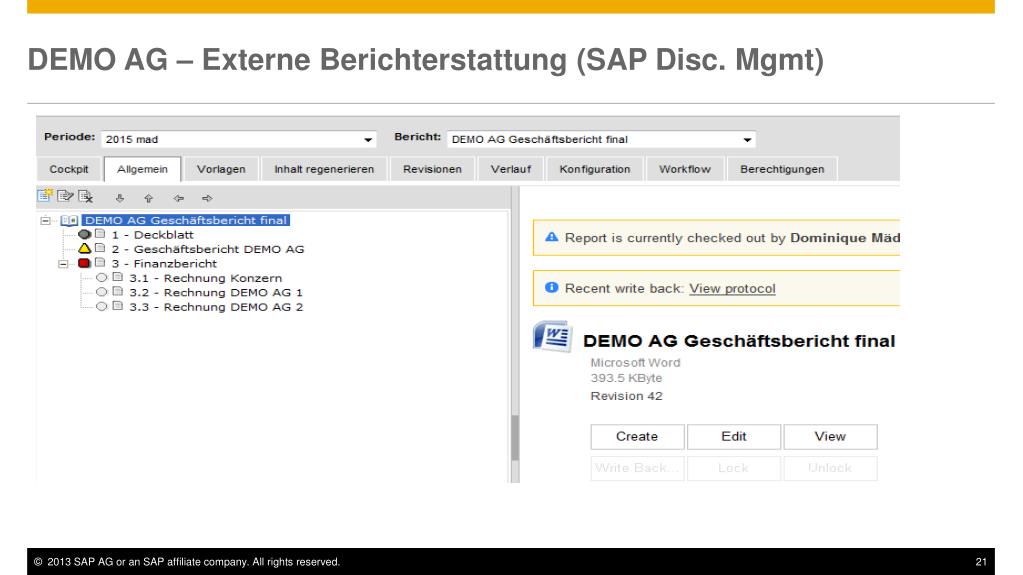Click the tree panel vertical scrollbar thumb
This screenshot has height=575, width=1023.
coord(515,438)
